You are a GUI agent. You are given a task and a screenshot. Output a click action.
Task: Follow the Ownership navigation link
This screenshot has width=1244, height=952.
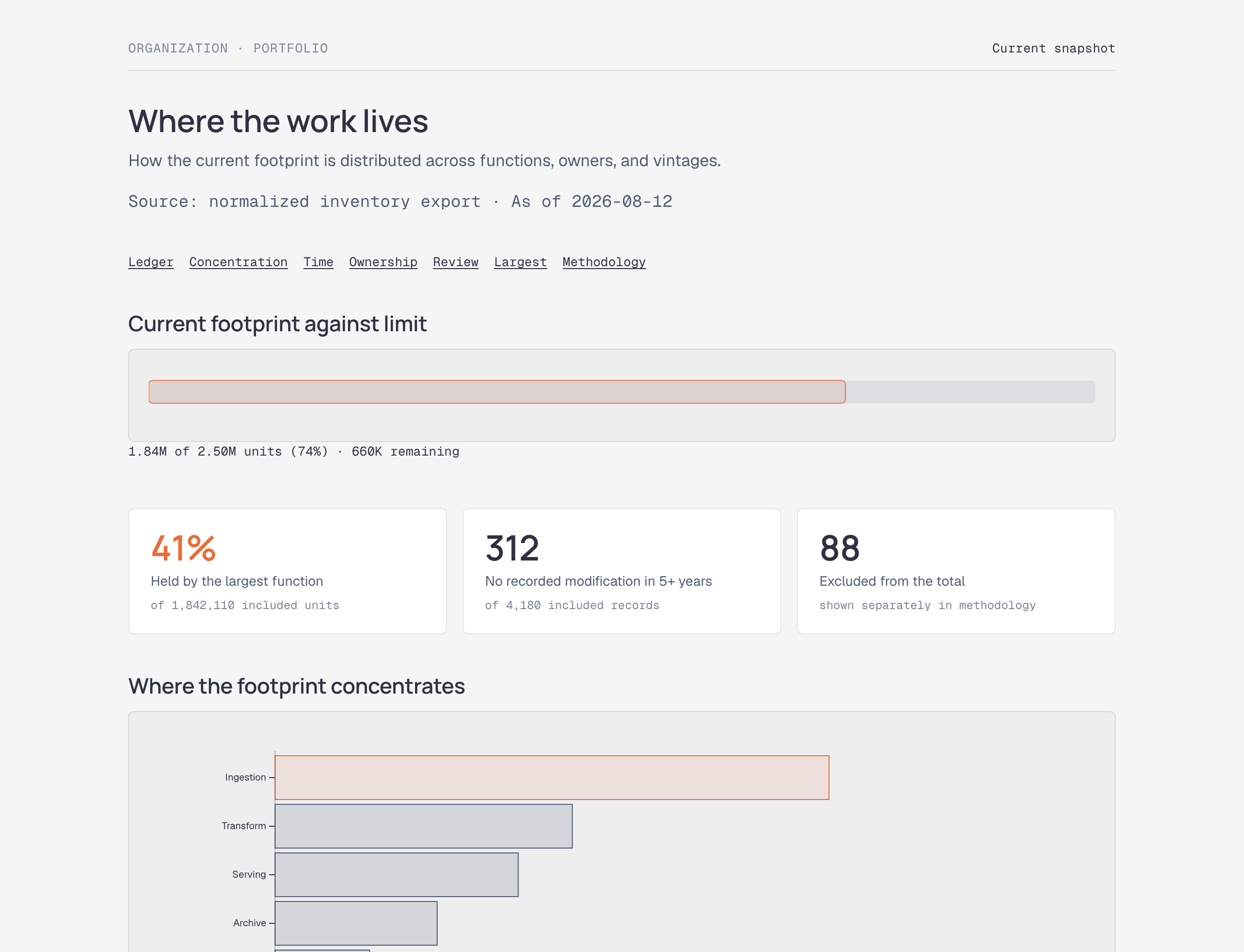tap(383, 262)
